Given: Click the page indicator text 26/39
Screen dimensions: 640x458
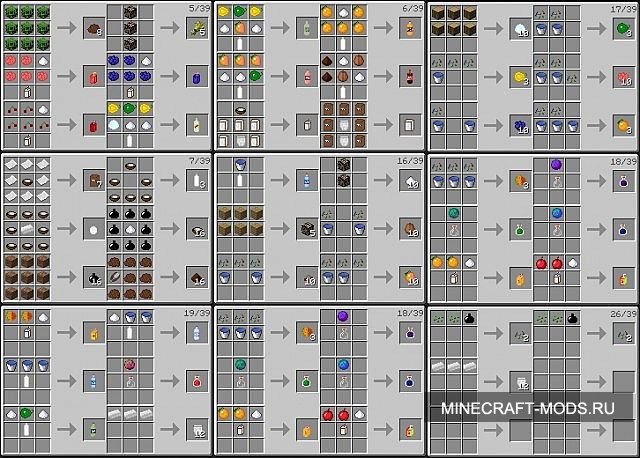Looking at the screenshot, I should pos(623,313).
